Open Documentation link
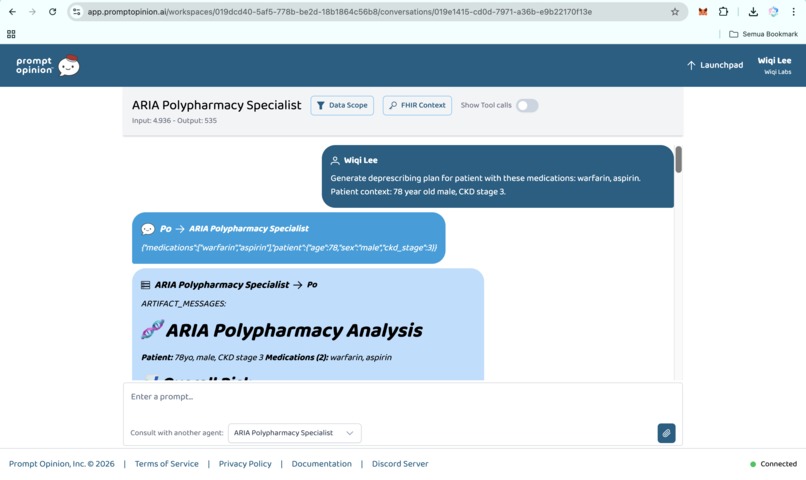Screen dimensions: 806x480 322,464
